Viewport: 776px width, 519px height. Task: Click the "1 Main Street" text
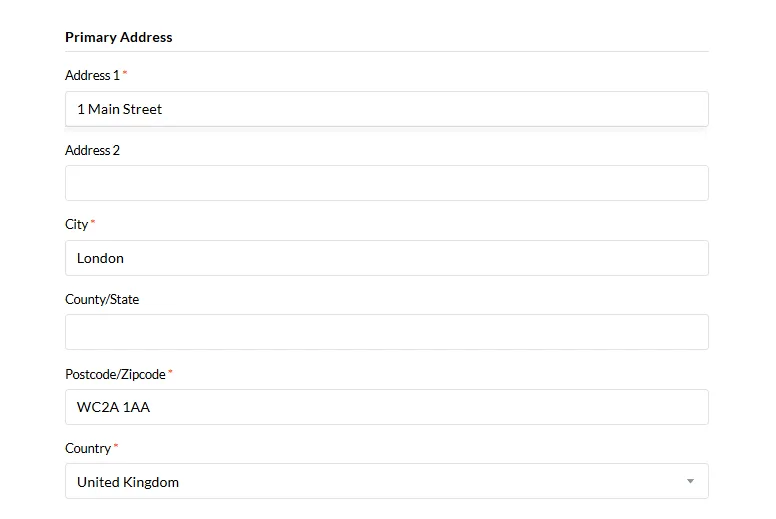[x=119, y=109]
